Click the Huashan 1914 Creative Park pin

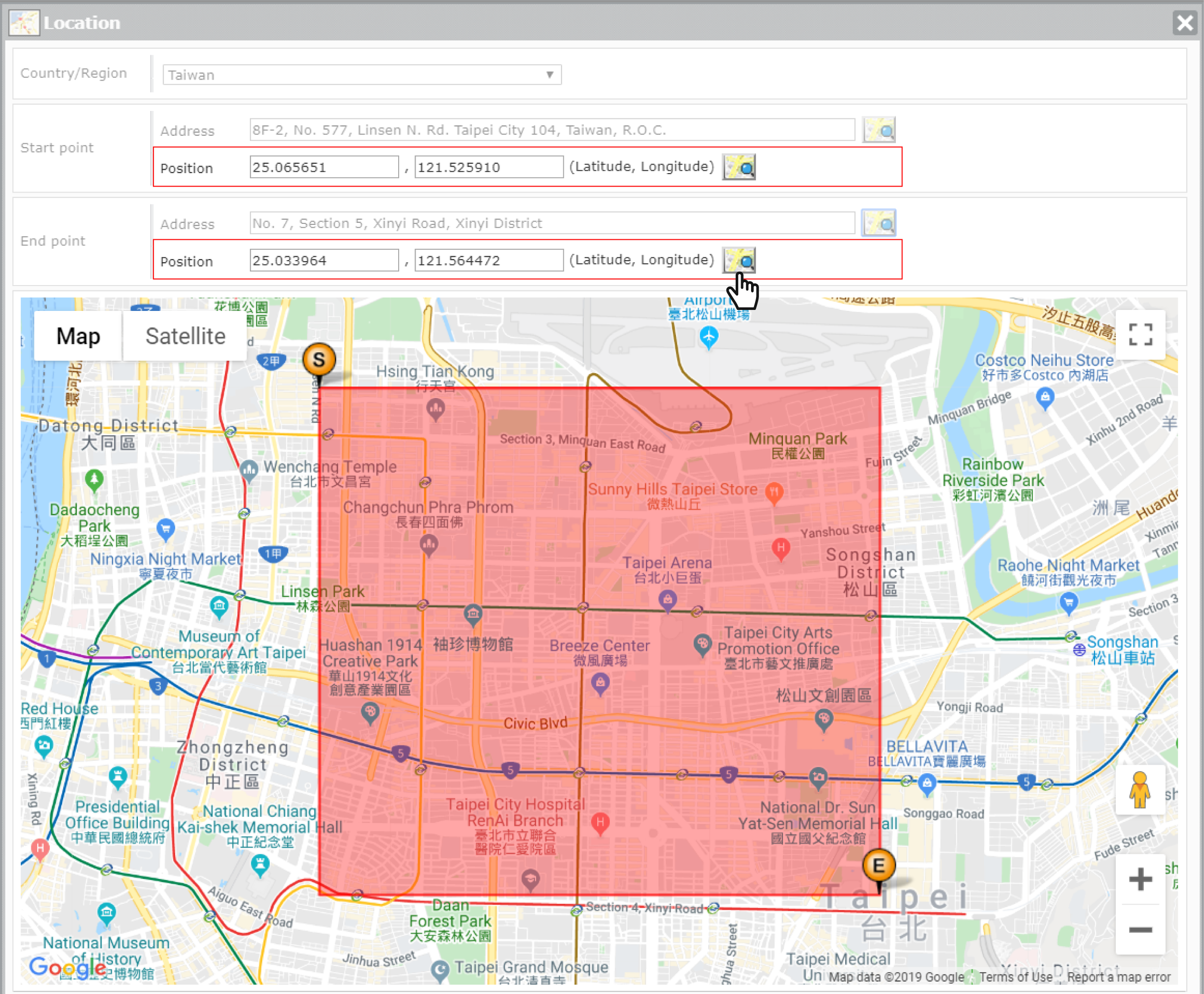(370, 713)
